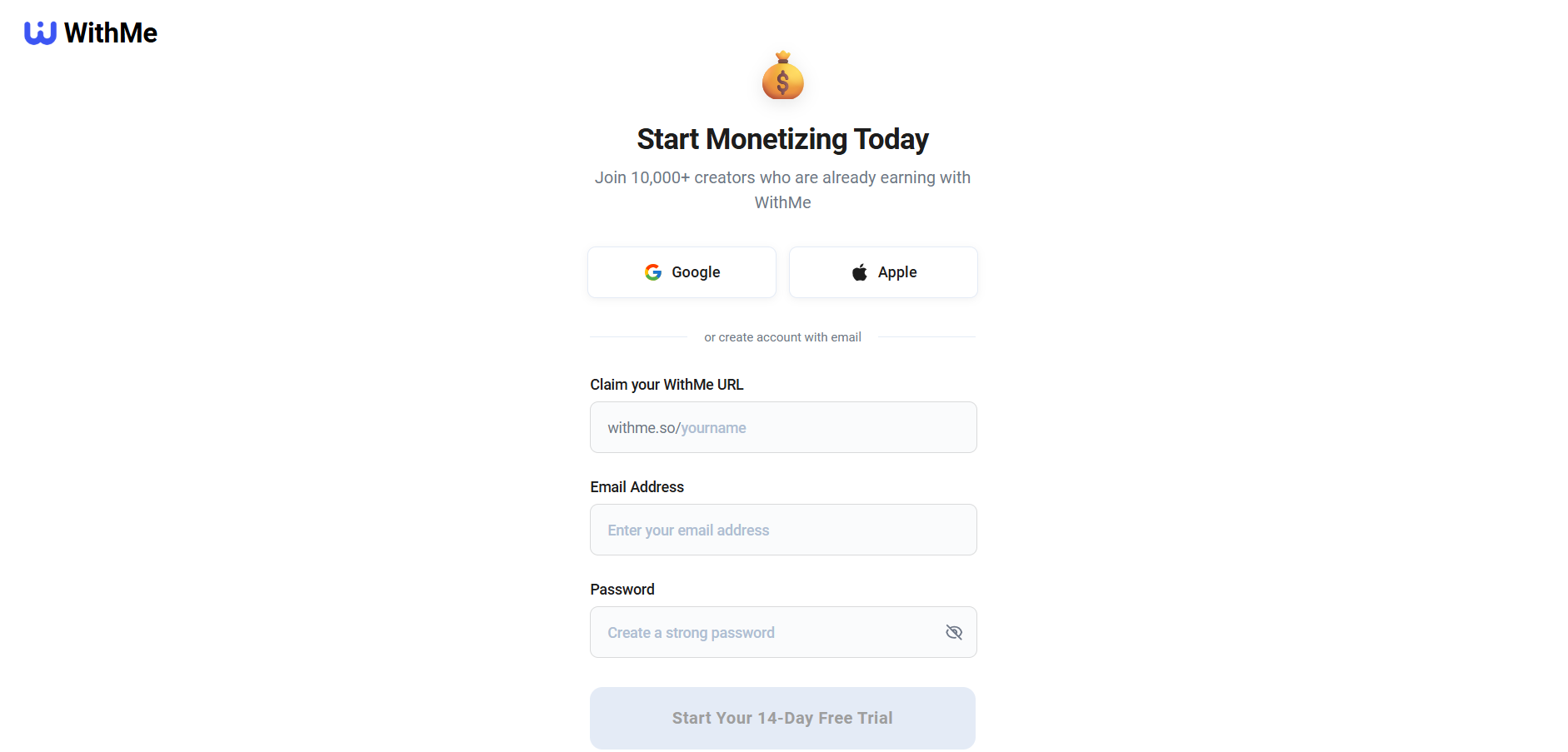Viewport: 1568px width, 752px height.
Task: Open the WithMe home page via the logo
Action: [x=90, y=32]
